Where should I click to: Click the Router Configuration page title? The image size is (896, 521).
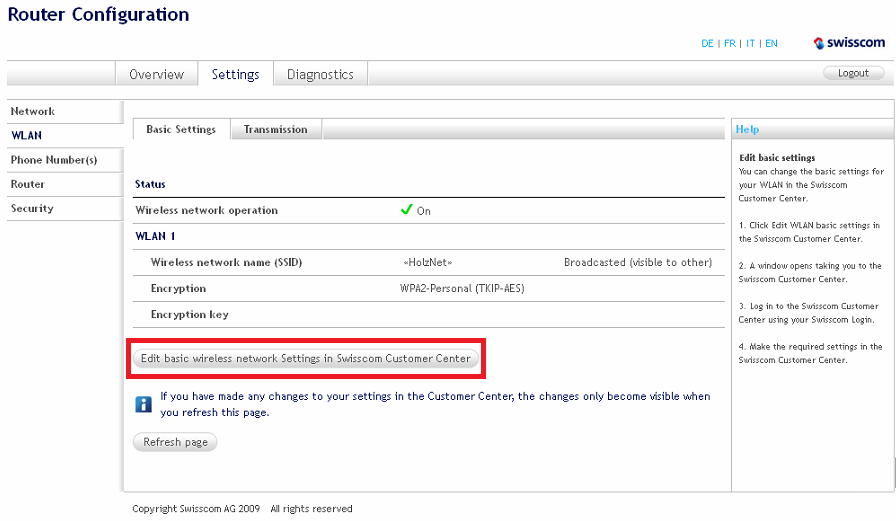pyautogui.click(x=98, y=14)
